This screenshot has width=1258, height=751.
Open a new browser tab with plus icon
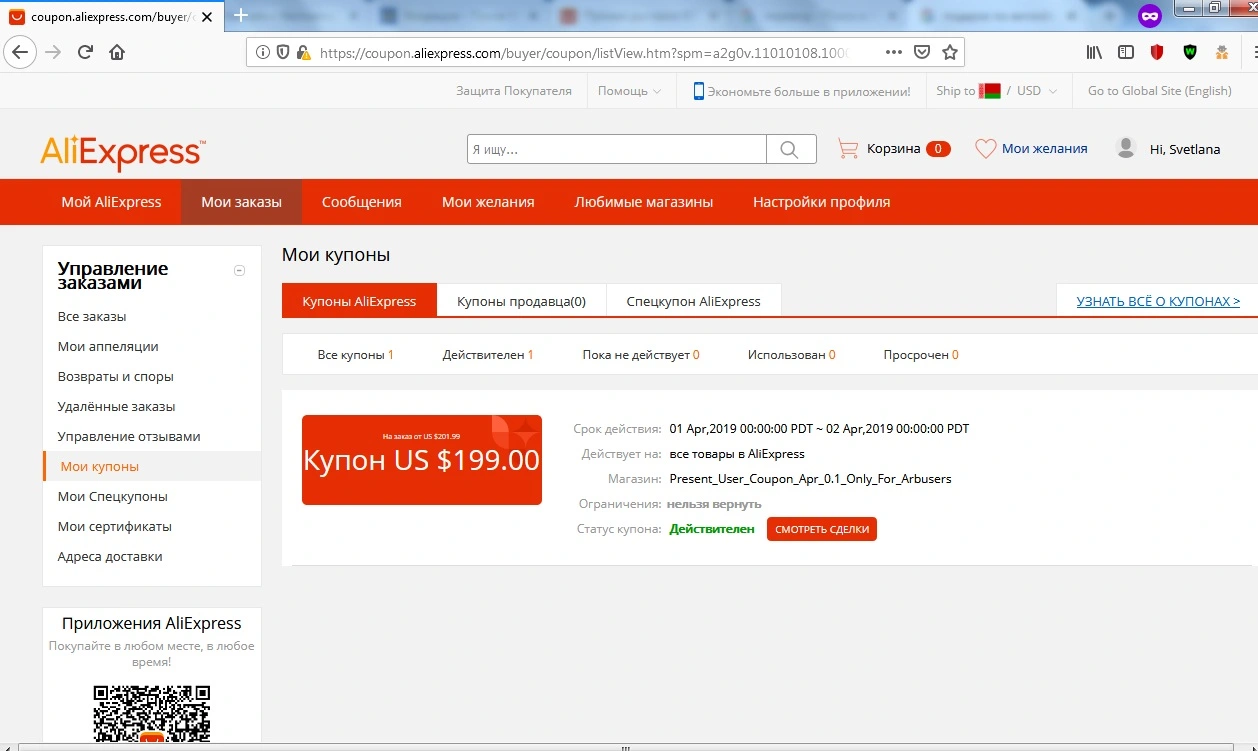240,16
